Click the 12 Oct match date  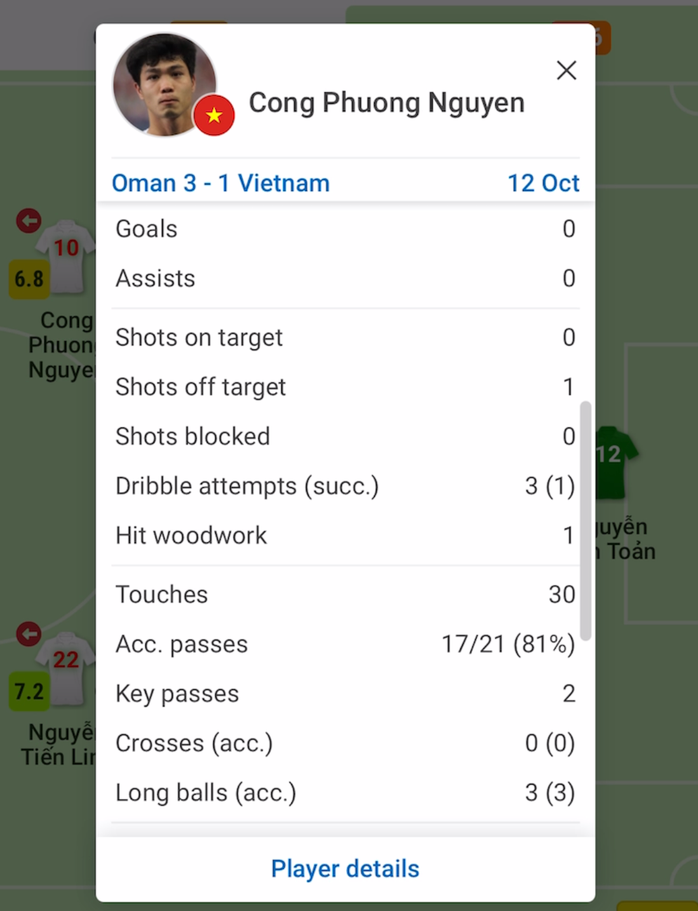click(x=543, y=183)
